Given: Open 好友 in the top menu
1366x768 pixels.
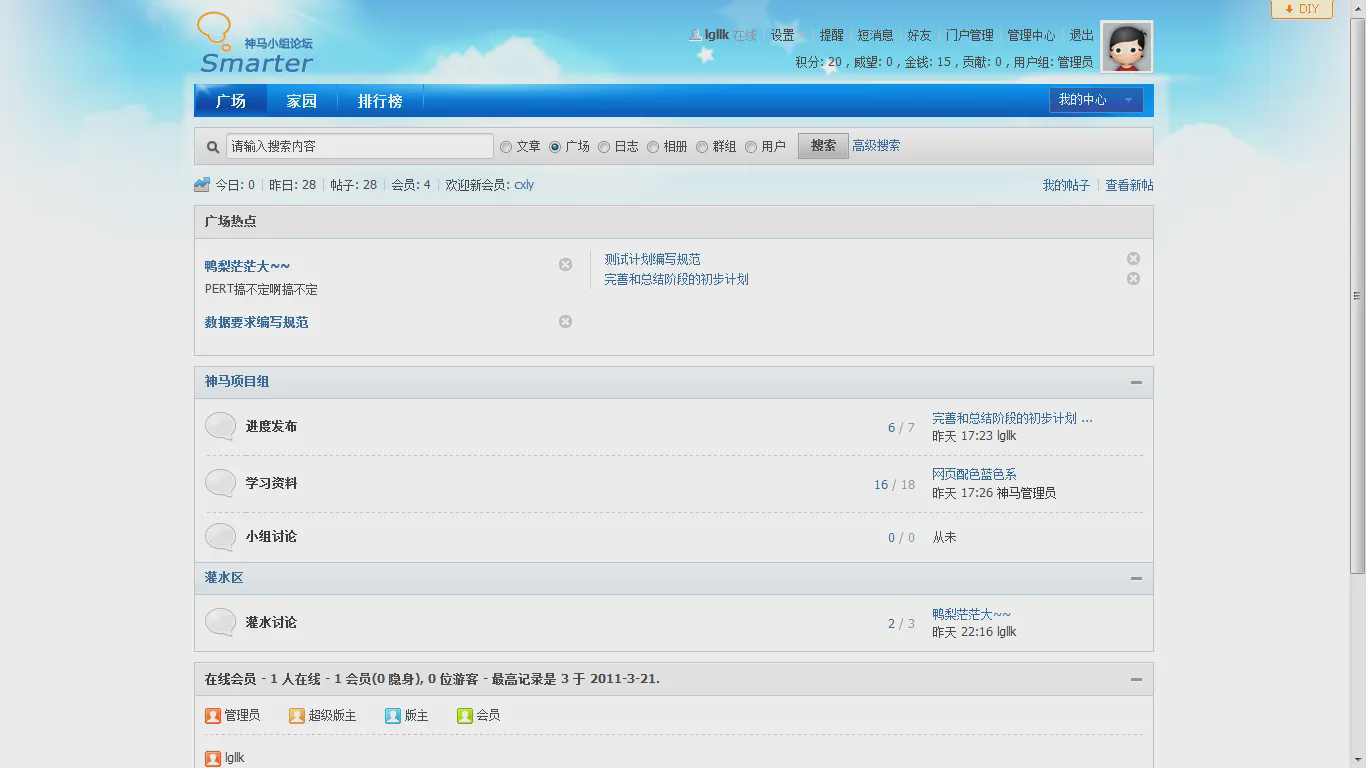Looking at the screenshot, I should point(919,35).
